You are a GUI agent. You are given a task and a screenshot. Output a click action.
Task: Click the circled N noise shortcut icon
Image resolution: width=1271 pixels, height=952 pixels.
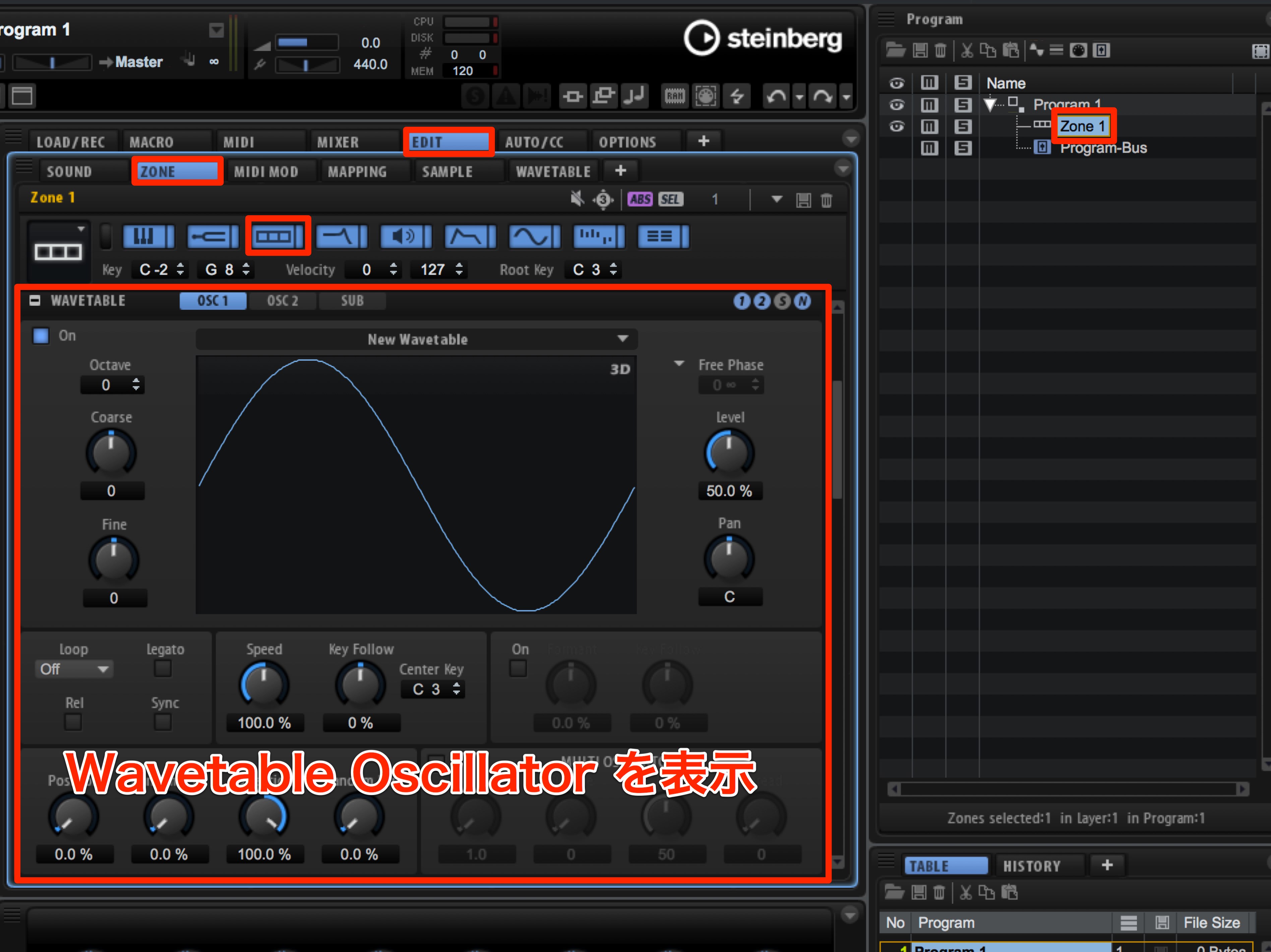803,301
